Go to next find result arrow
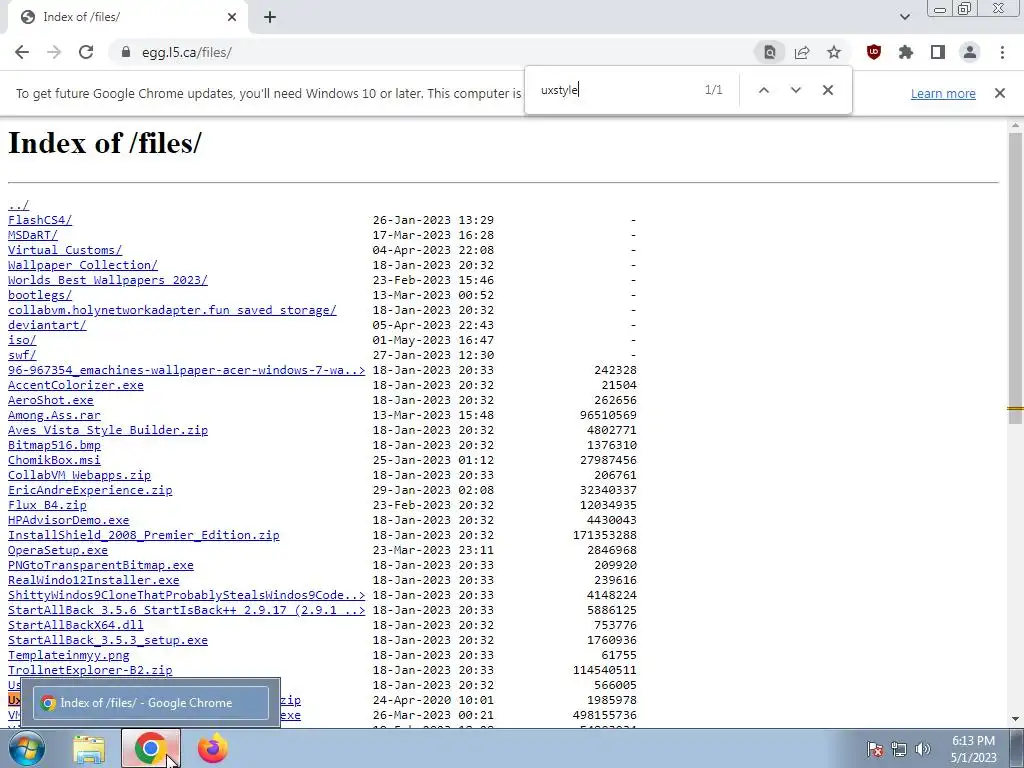The image size is (1024, 768). [795, 90]
